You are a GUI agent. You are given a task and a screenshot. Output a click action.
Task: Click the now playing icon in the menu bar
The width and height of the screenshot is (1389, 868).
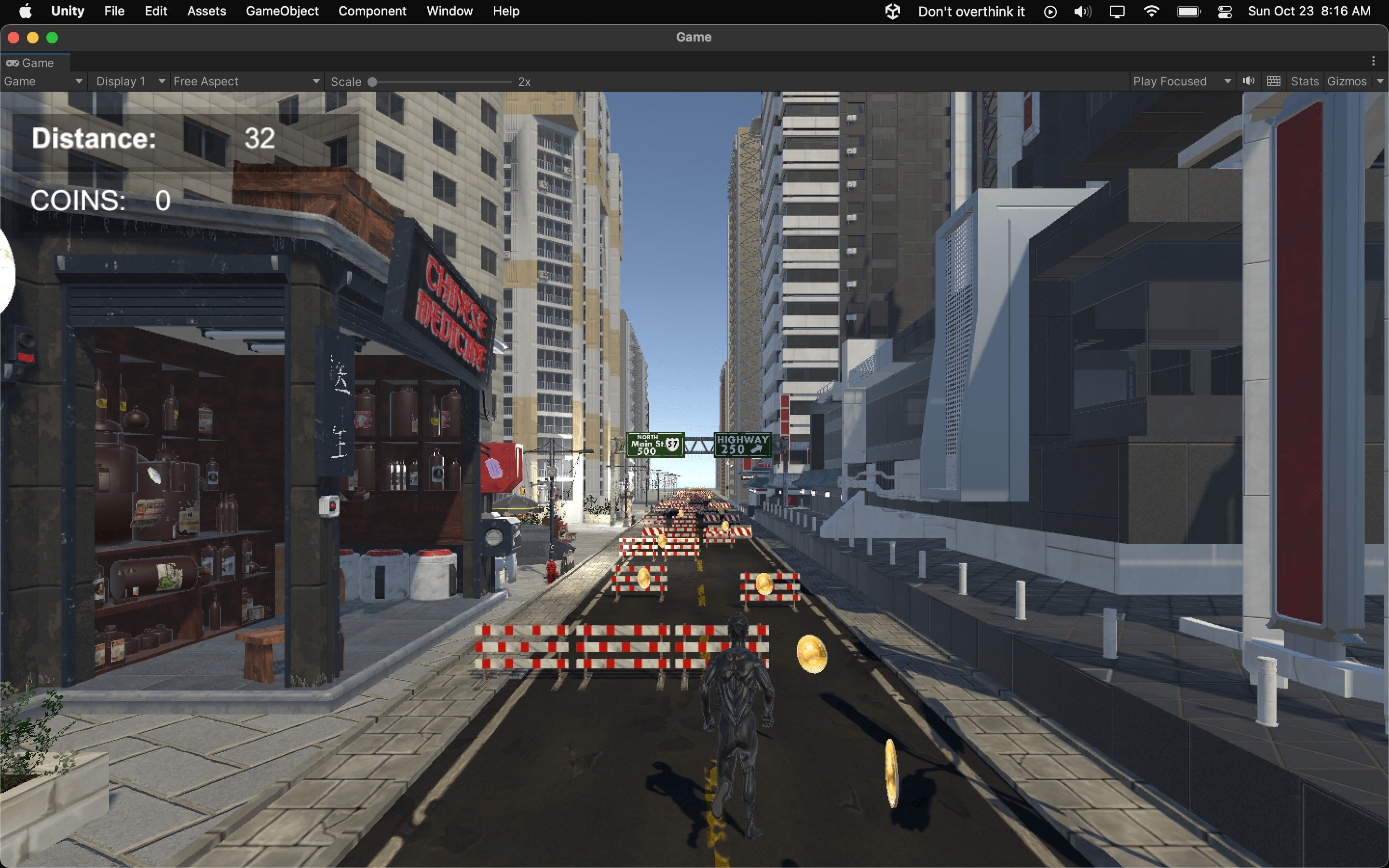pyautogui.click(x=1050, y=12)
